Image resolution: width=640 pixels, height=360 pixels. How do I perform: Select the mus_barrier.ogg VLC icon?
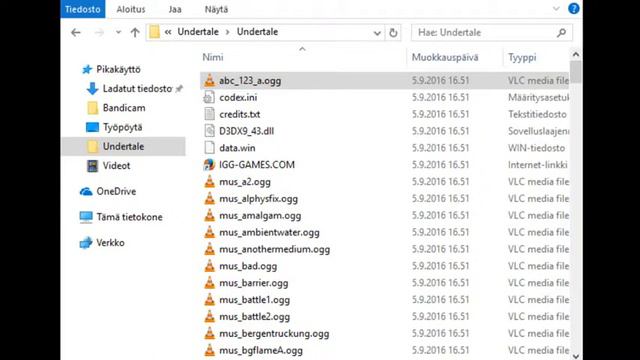[x=209, y=283]
